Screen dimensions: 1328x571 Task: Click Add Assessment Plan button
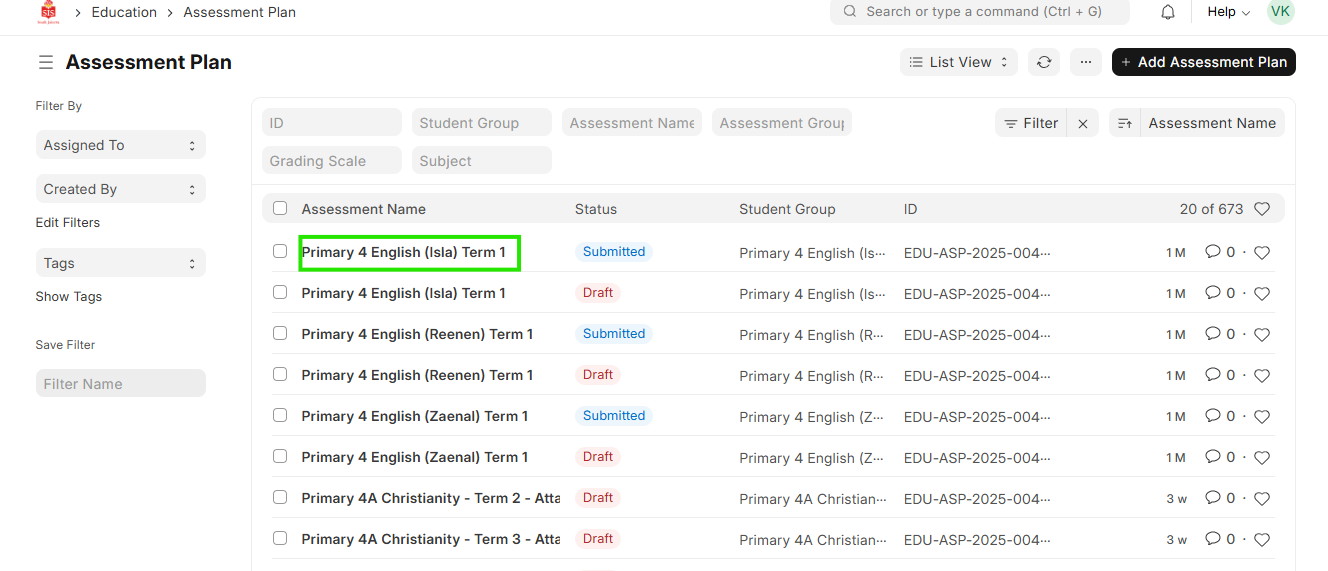(1203, 62)
